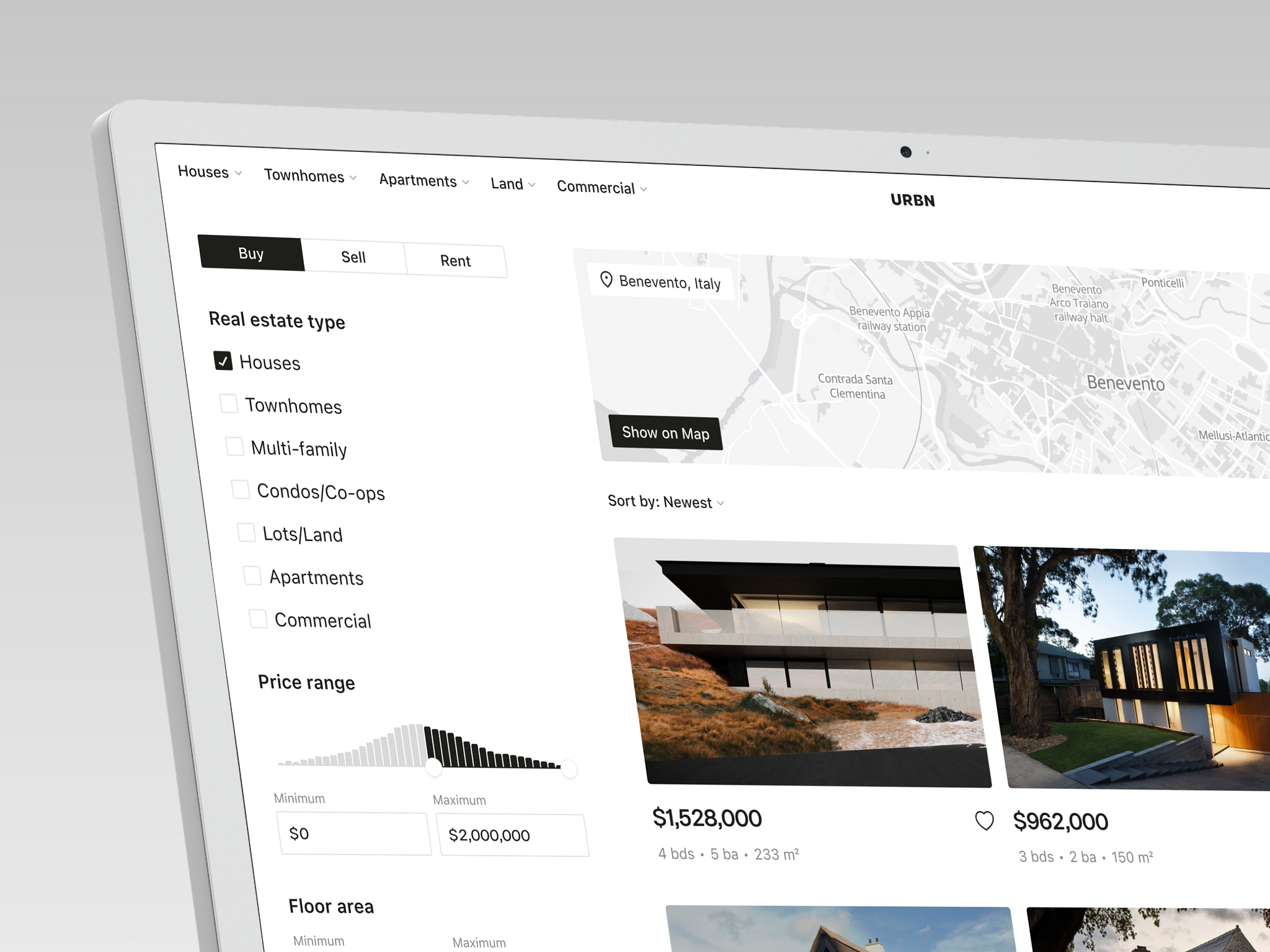Click the location pin icon near Benevento, Italy
The width and height of the screenshot is (1270, 952).
click(x=606, y=280)
